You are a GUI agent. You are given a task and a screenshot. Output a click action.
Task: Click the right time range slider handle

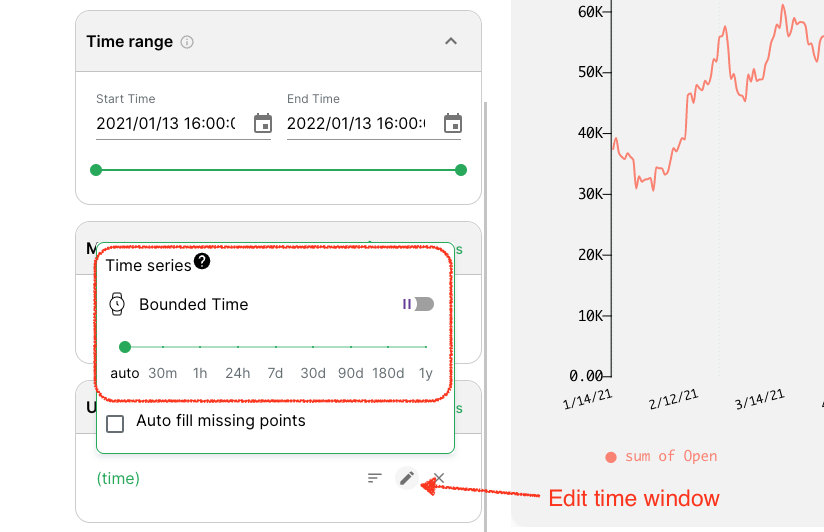pyautogui.click(x=461, y=170)
